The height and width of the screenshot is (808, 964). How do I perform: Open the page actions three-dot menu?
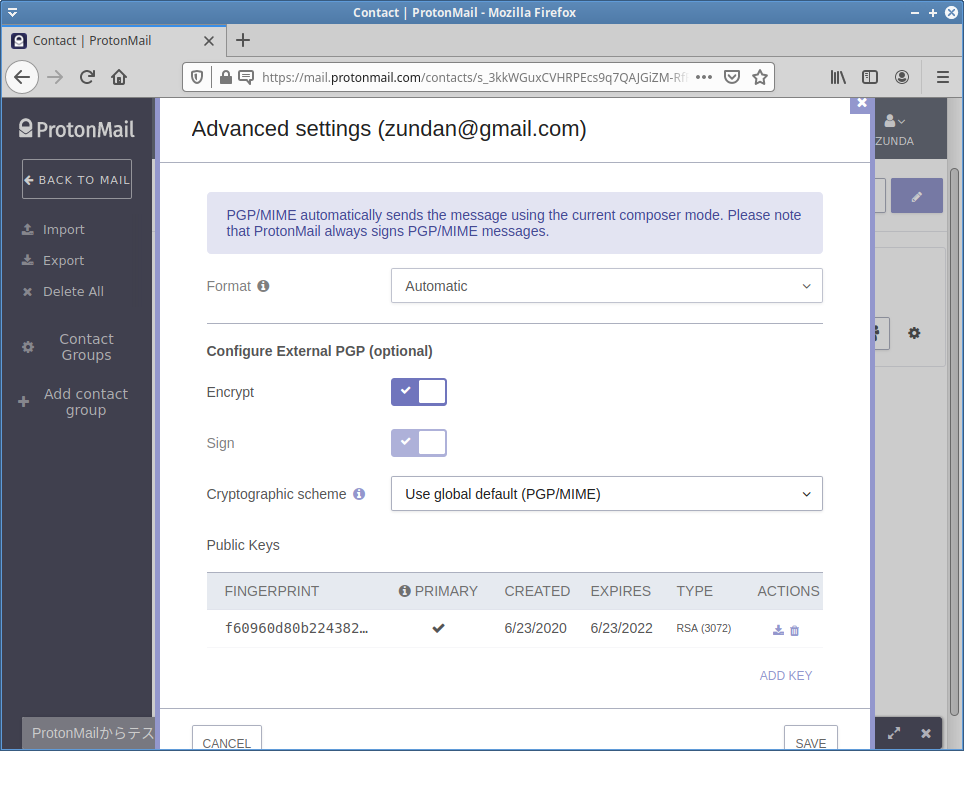tap(704, 77)
